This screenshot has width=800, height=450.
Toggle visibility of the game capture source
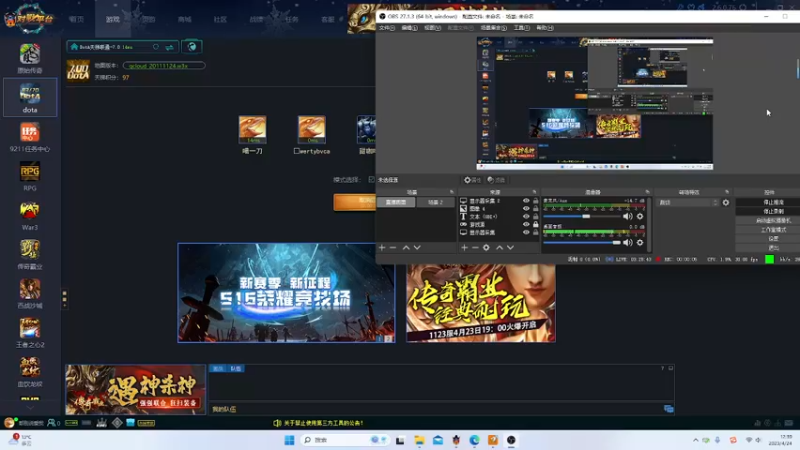526,224
